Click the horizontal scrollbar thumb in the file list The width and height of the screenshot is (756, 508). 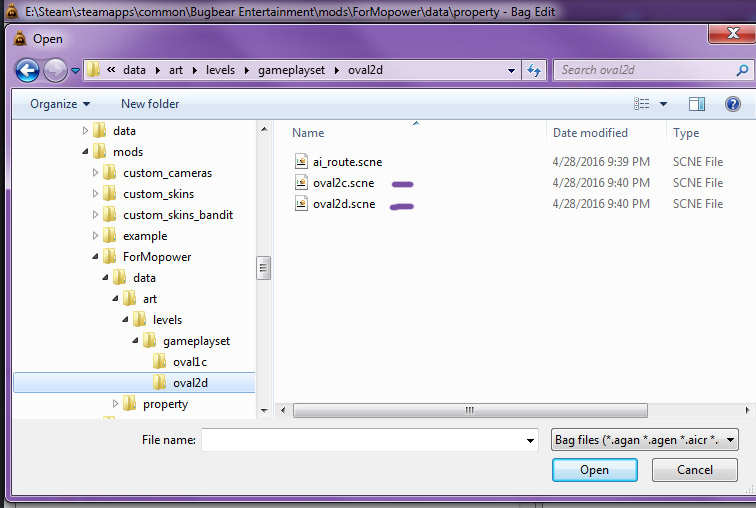coord(470,410)
